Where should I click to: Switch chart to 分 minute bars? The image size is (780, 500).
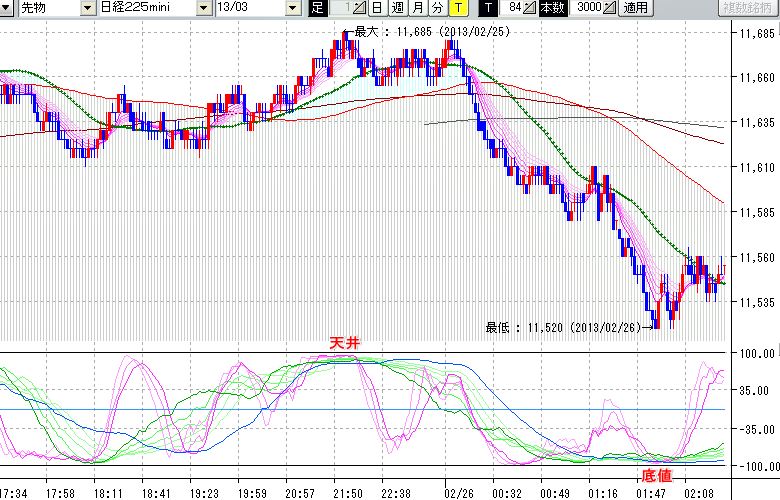(x=437, y=9)
